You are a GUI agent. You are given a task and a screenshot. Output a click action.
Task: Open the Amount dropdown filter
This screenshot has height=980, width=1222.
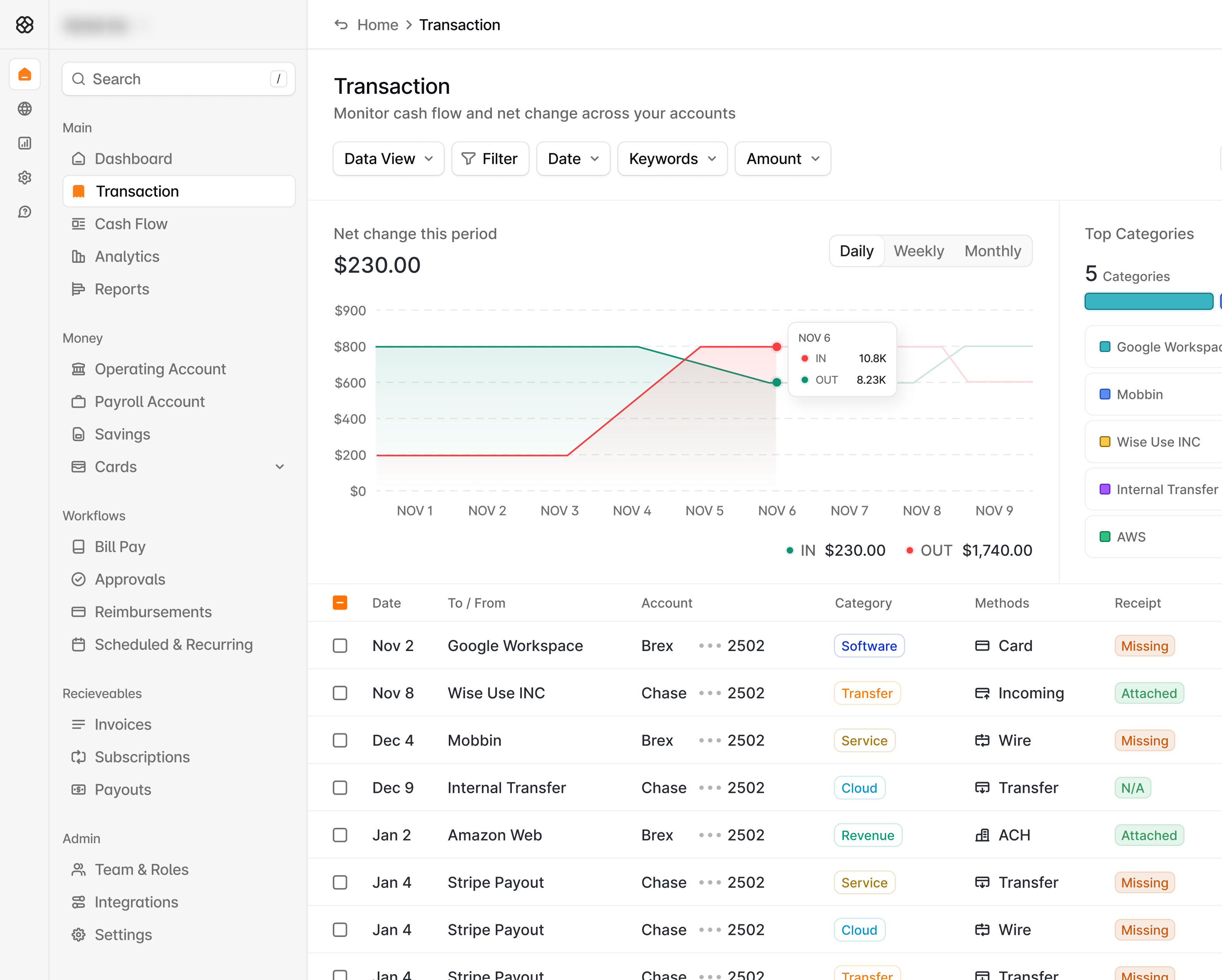click(782, 159)
